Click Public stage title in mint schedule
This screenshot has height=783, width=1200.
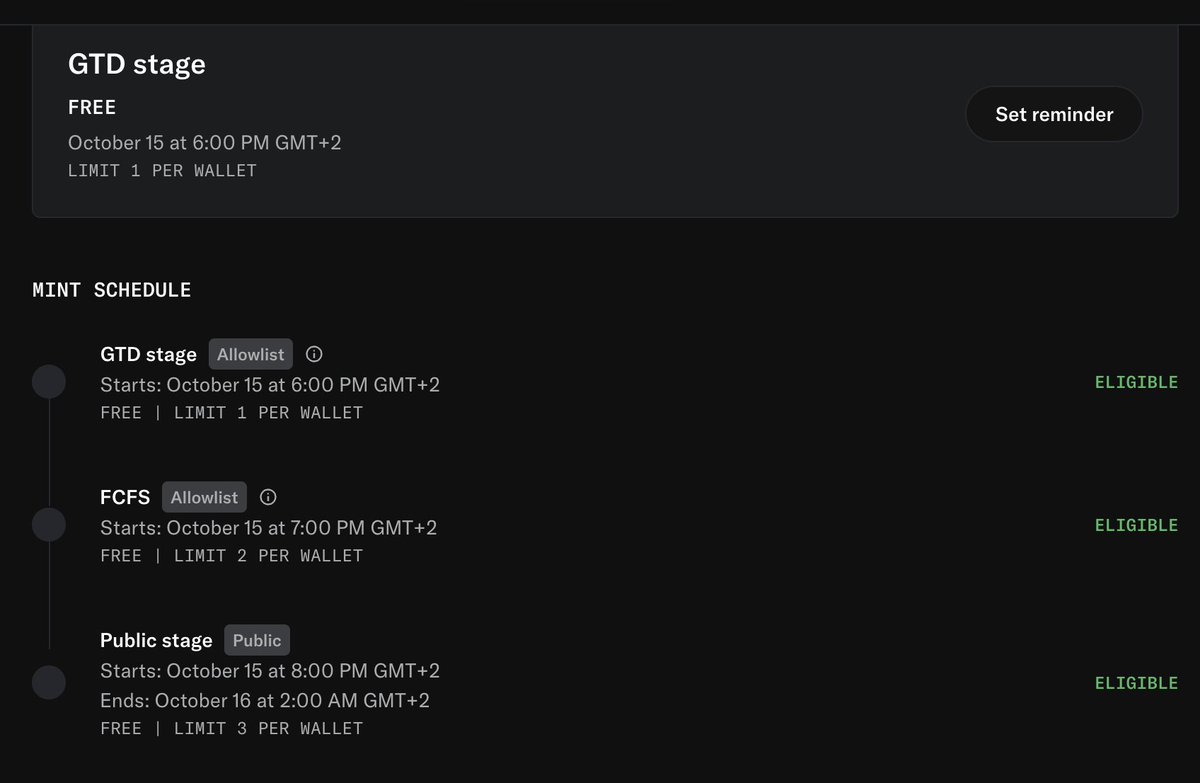tap(156, 641)
